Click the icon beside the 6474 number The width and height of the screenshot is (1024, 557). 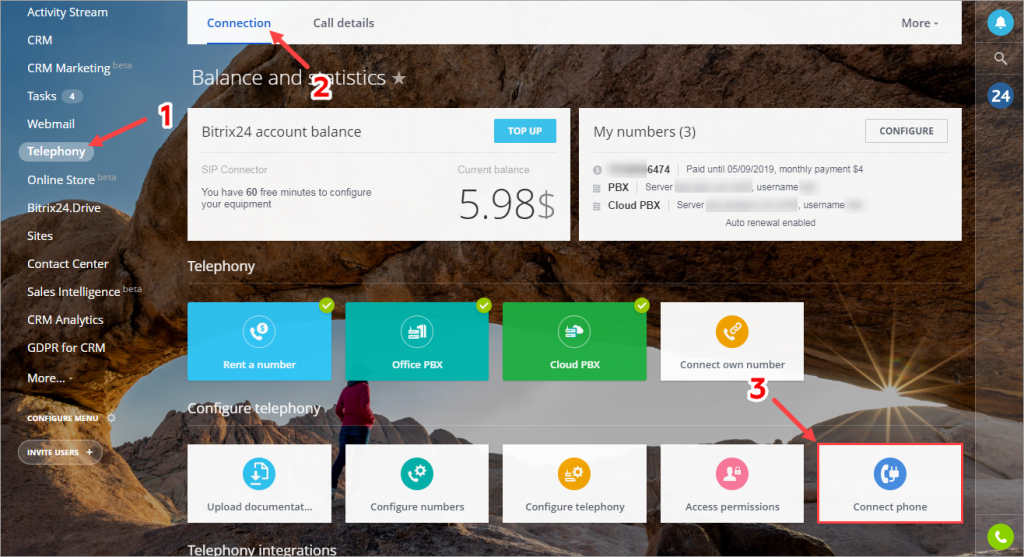point(597,170)
